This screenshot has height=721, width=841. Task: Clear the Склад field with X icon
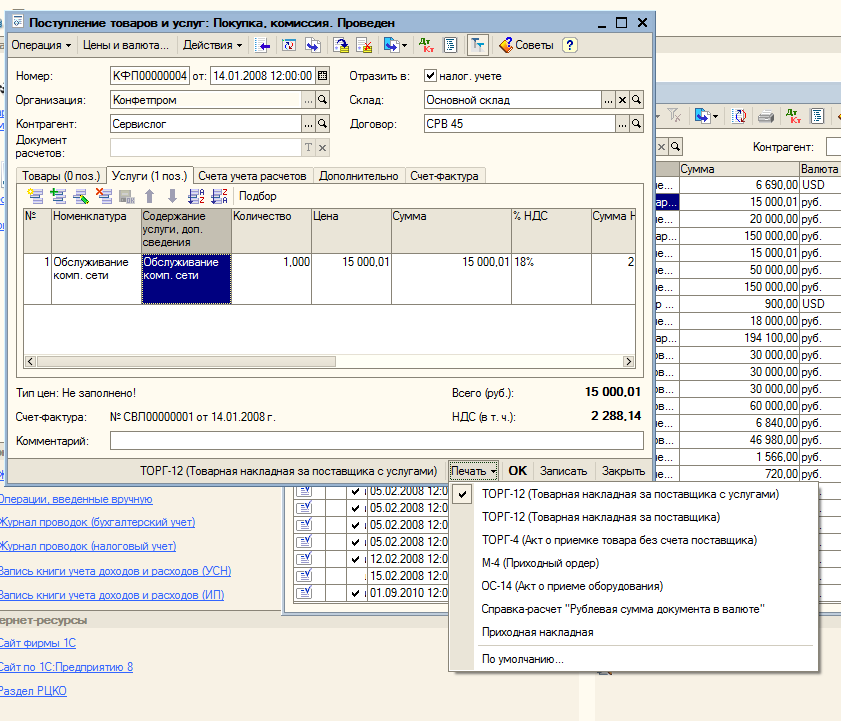coord(622,100)
